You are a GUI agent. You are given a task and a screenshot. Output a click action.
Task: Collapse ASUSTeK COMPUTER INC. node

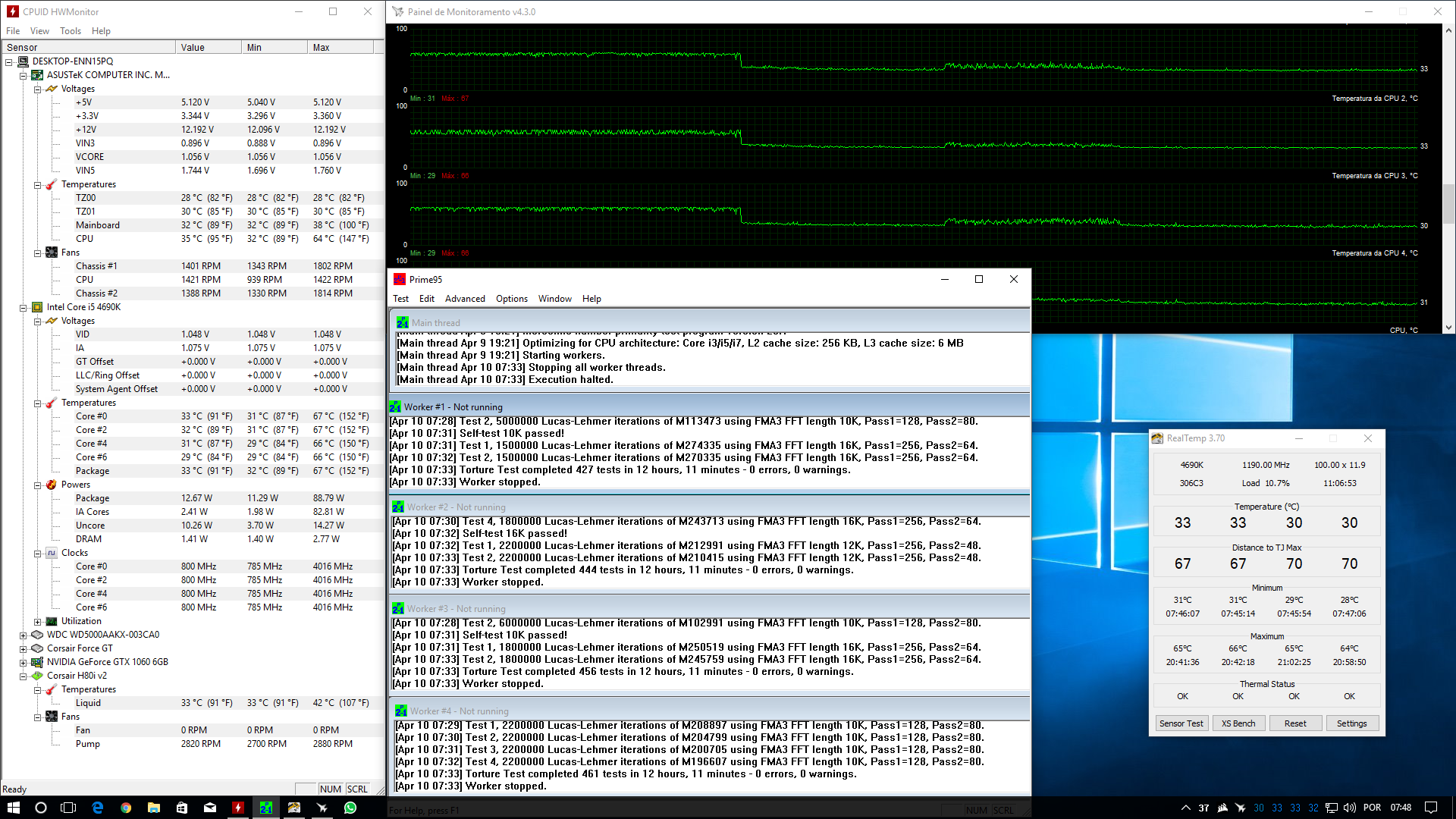23,75
